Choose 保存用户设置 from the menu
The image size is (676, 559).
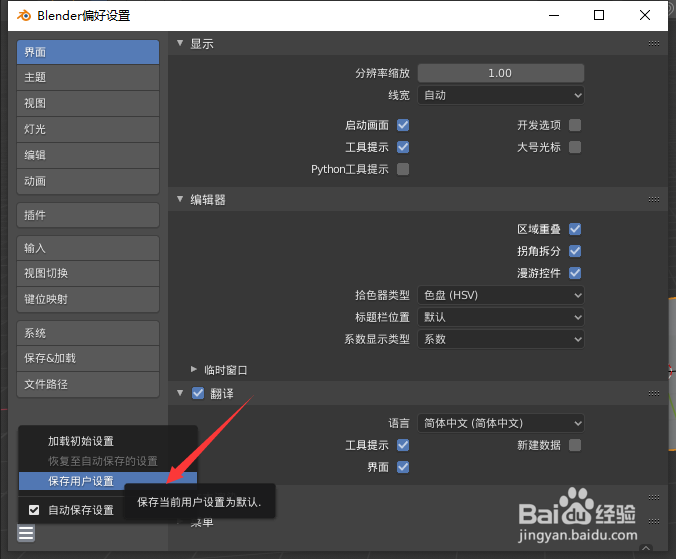(x=108, y=481)
